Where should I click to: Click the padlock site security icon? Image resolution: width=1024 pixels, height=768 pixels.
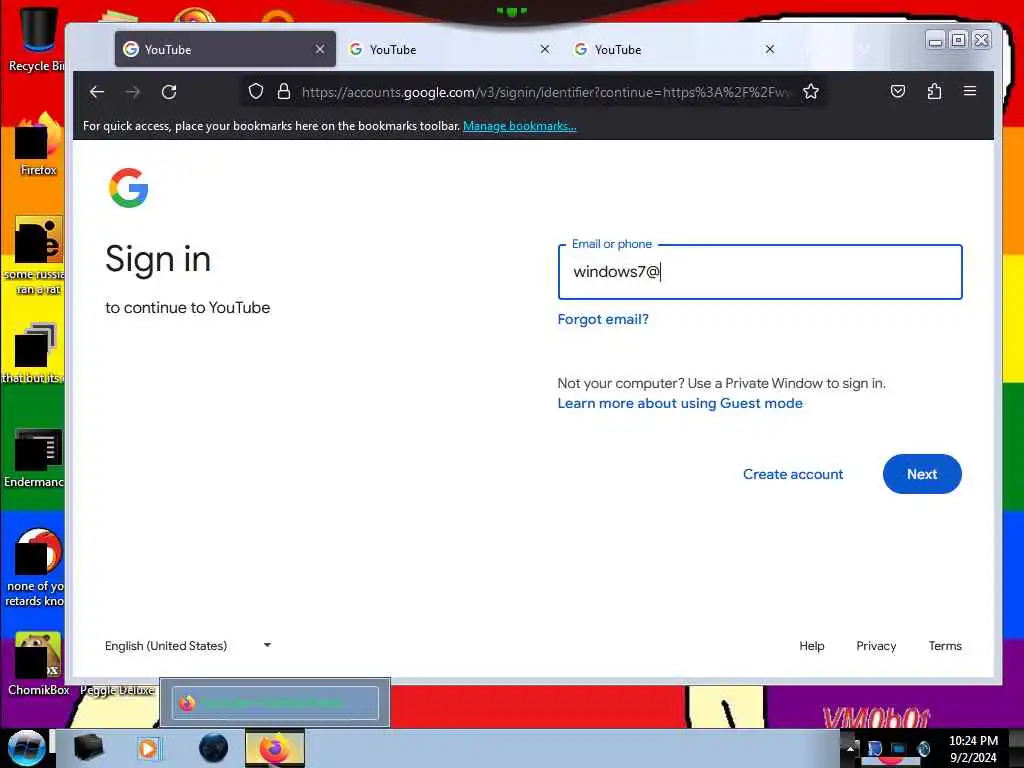coord(283,91)
